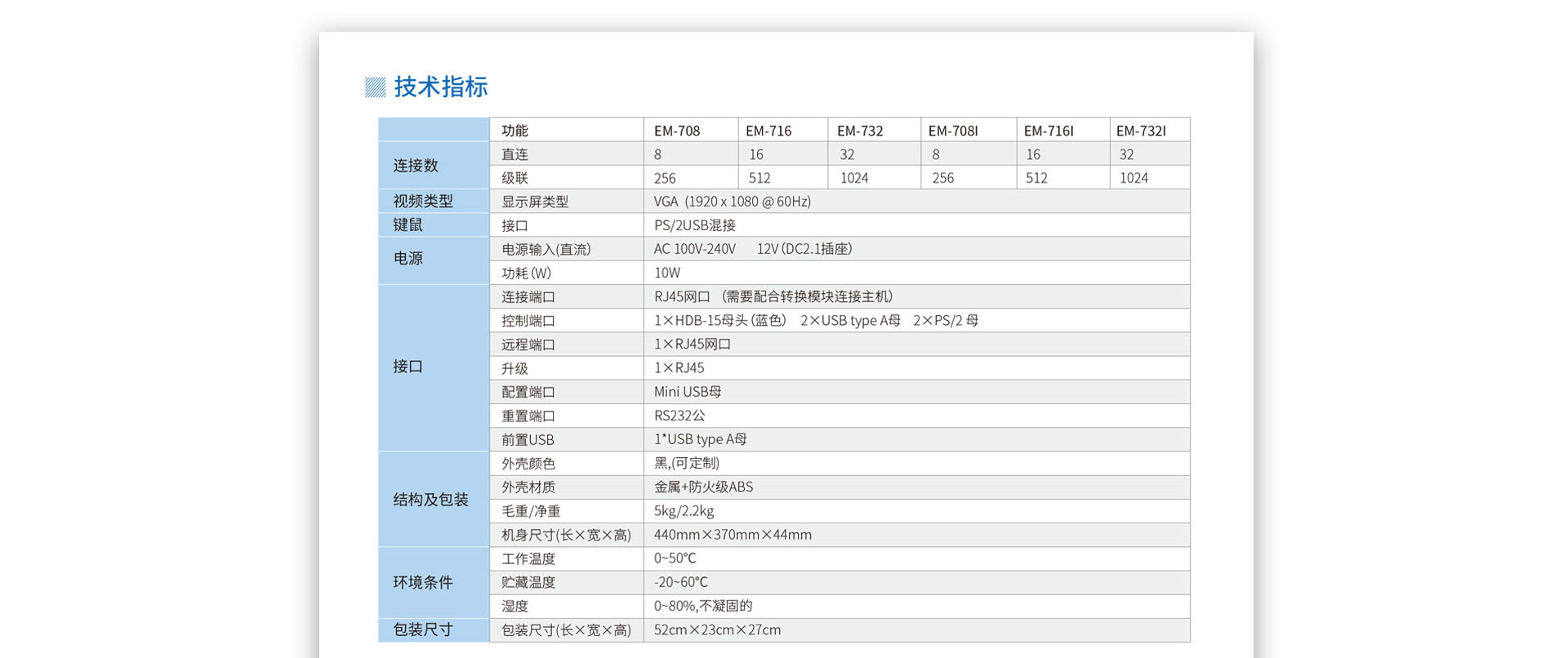Click the RS232公 value
This screenshot has height=658, width=1568.
coord(679,416)
